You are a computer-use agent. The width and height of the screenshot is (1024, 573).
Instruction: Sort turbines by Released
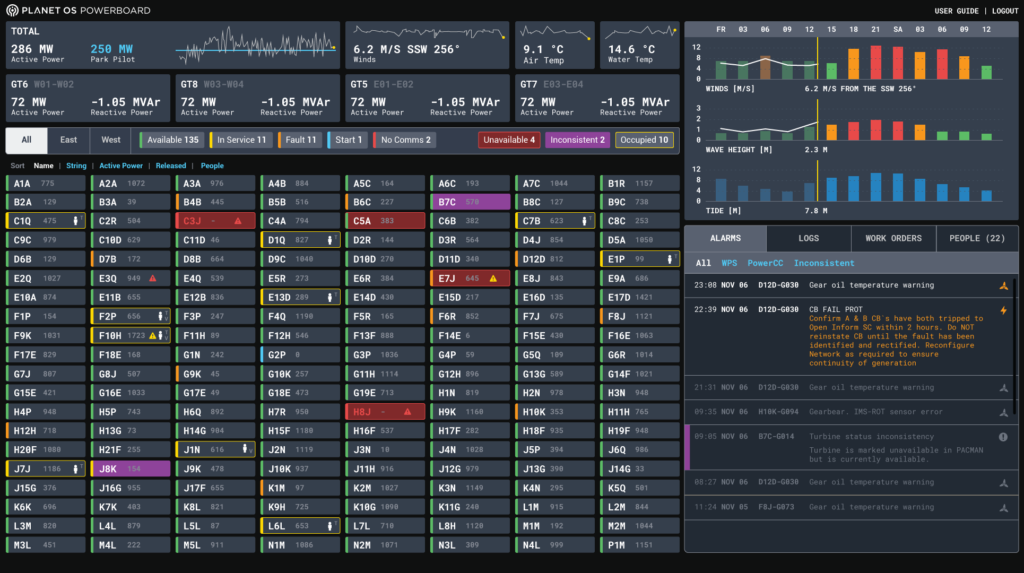pyautogui.click(x=170, y=166)
